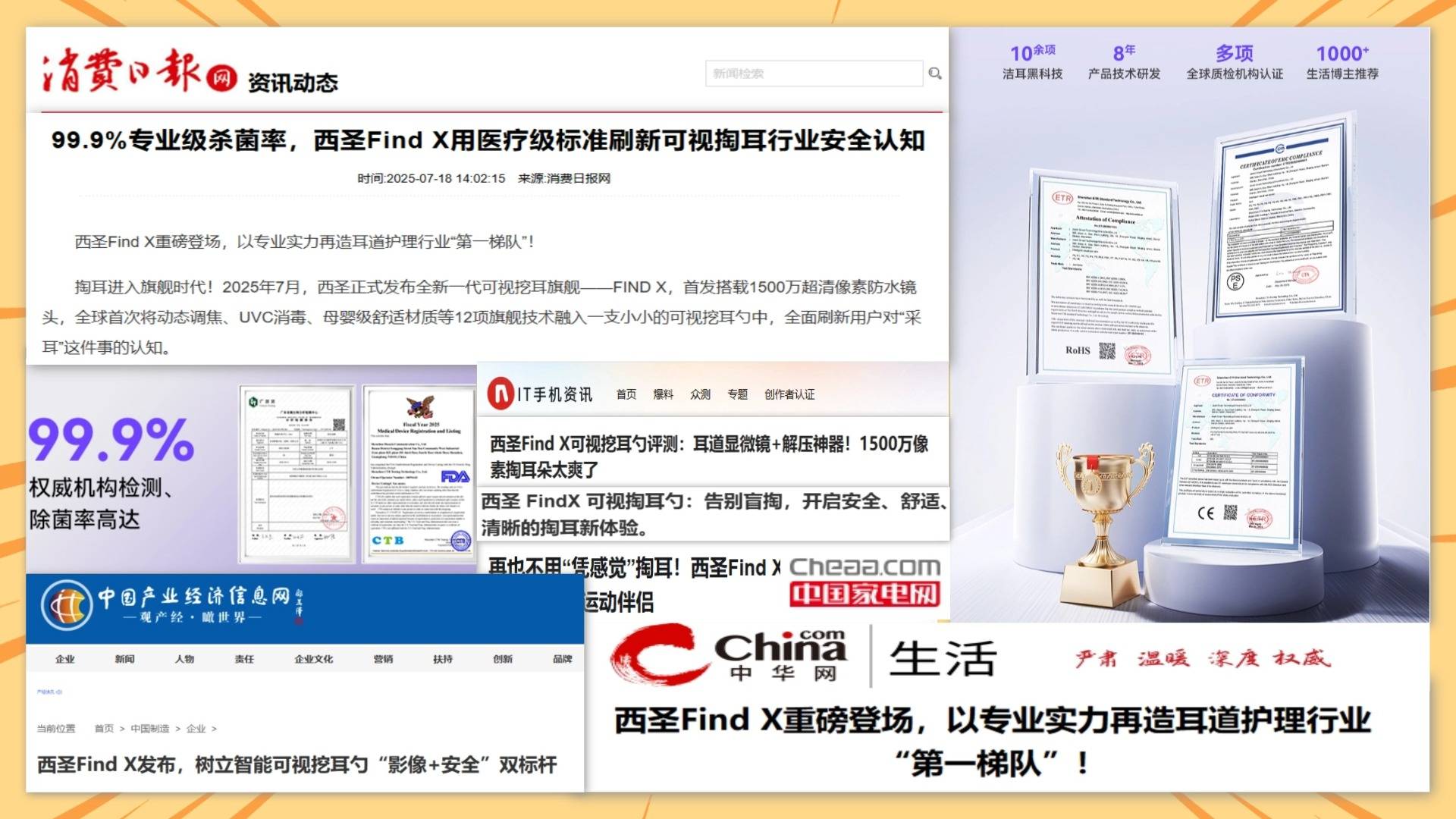This screenshot has width=1456, height=819.
Task: Select 企业文化 in blue site menu
Action: tap(313, 659)
